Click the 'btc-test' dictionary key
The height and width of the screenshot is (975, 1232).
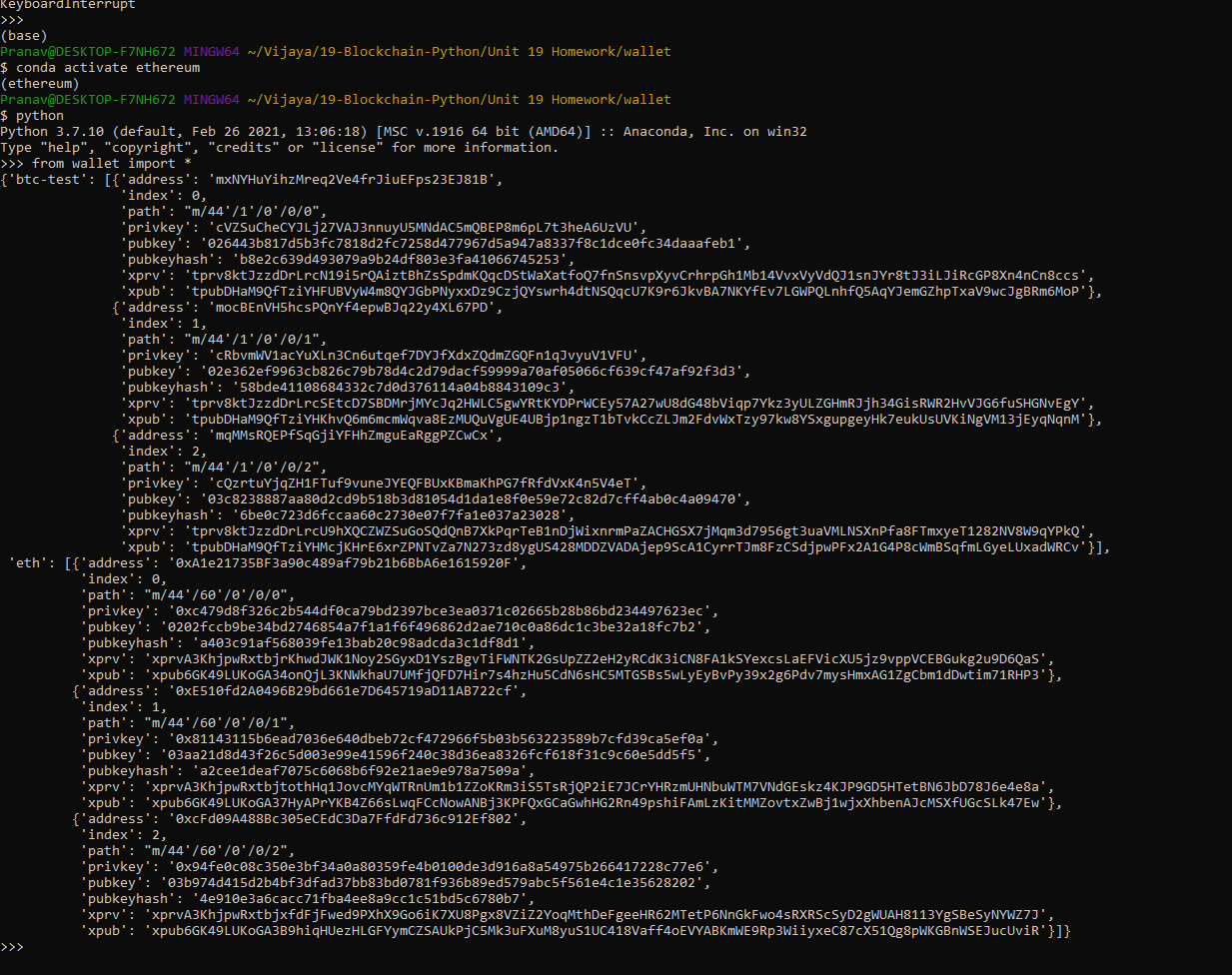coord(48,180)
